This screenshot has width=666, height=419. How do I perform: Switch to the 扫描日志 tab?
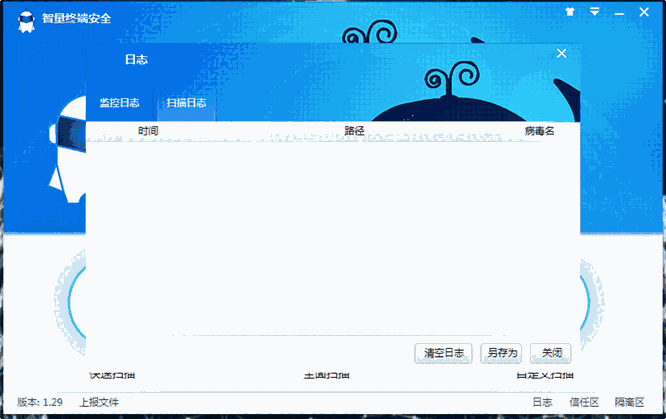(x=186, y=102)
